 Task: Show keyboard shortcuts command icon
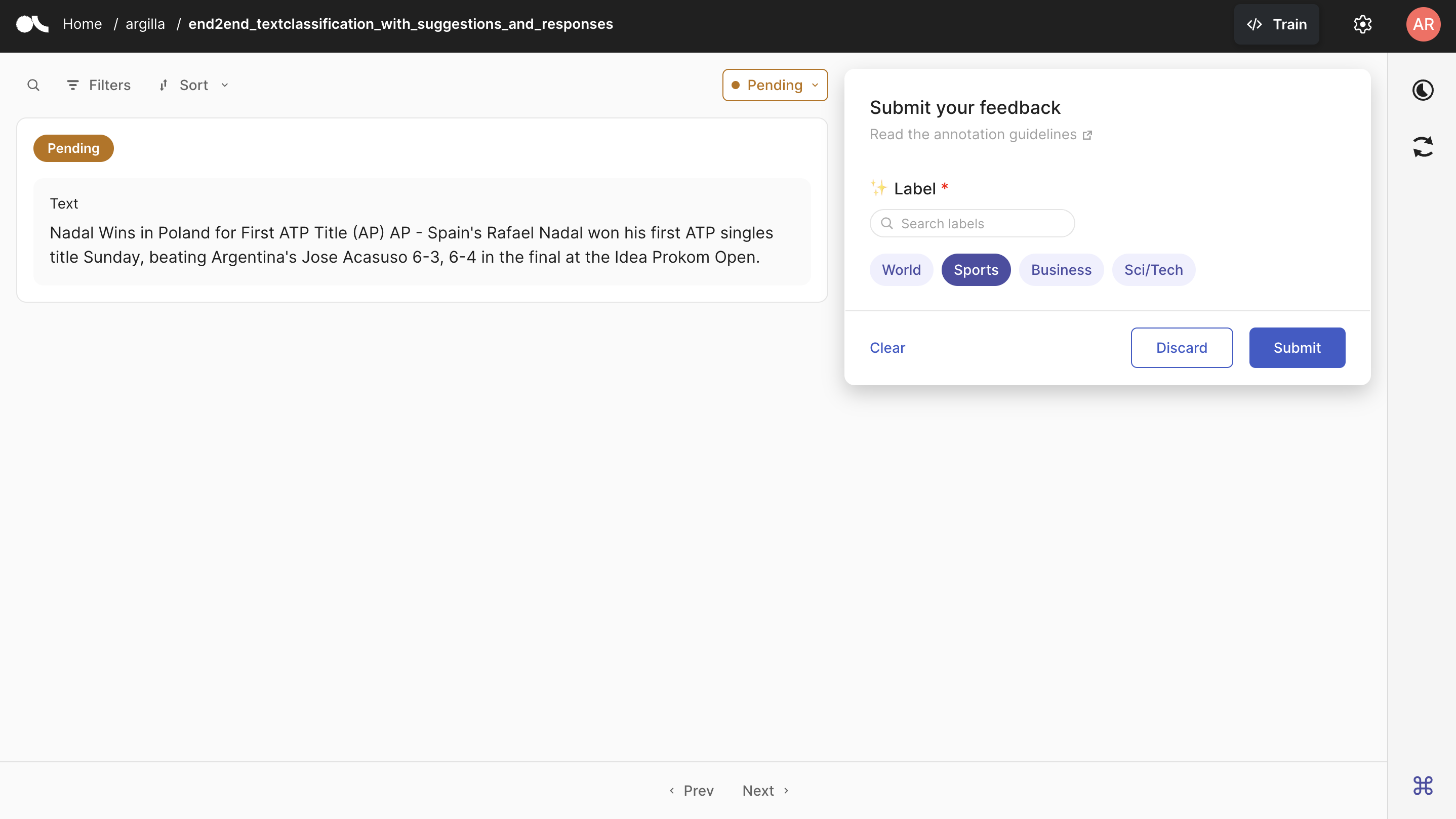point(1423,786)
